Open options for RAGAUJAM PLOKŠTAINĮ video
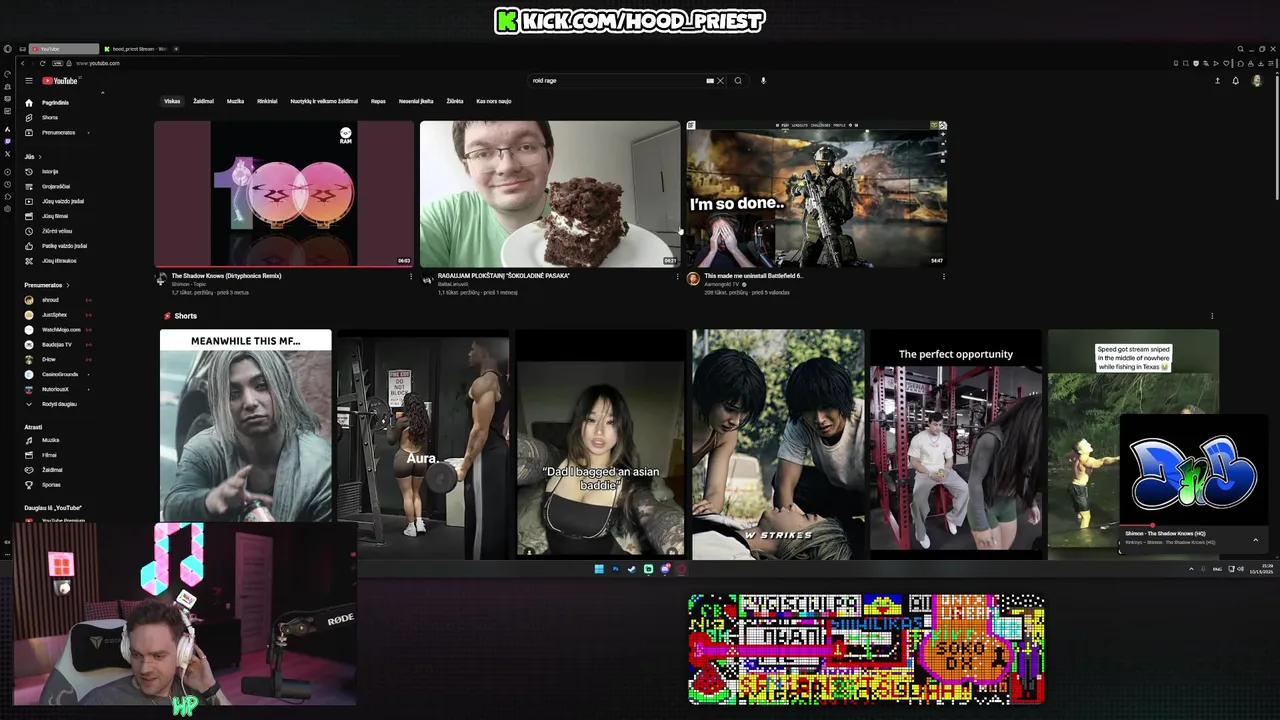This screenshot has height=720, width=1280. tap(677, 277)
